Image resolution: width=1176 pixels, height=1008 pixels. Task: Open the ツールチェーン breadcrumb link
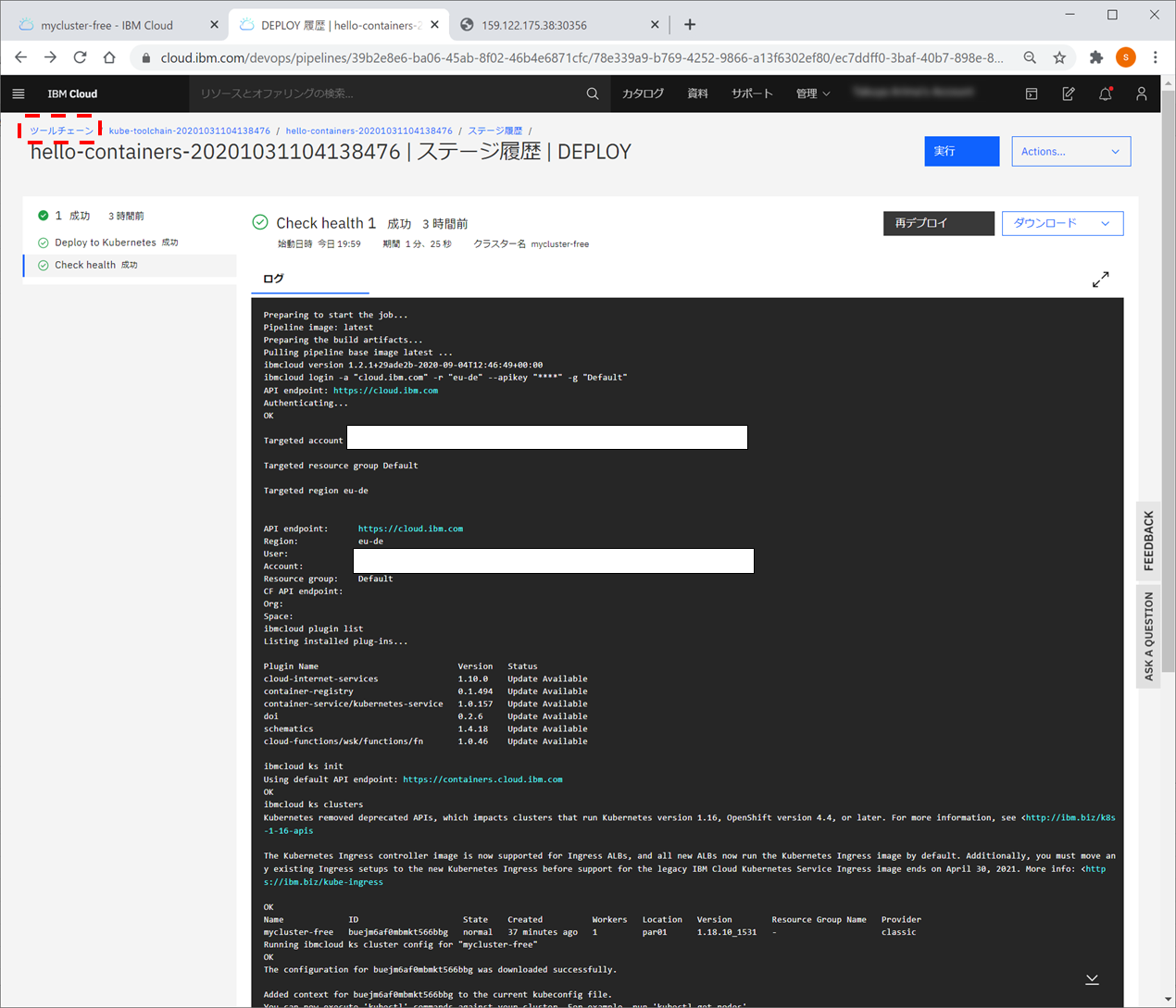pyautogui.click(x=61, y=131)
